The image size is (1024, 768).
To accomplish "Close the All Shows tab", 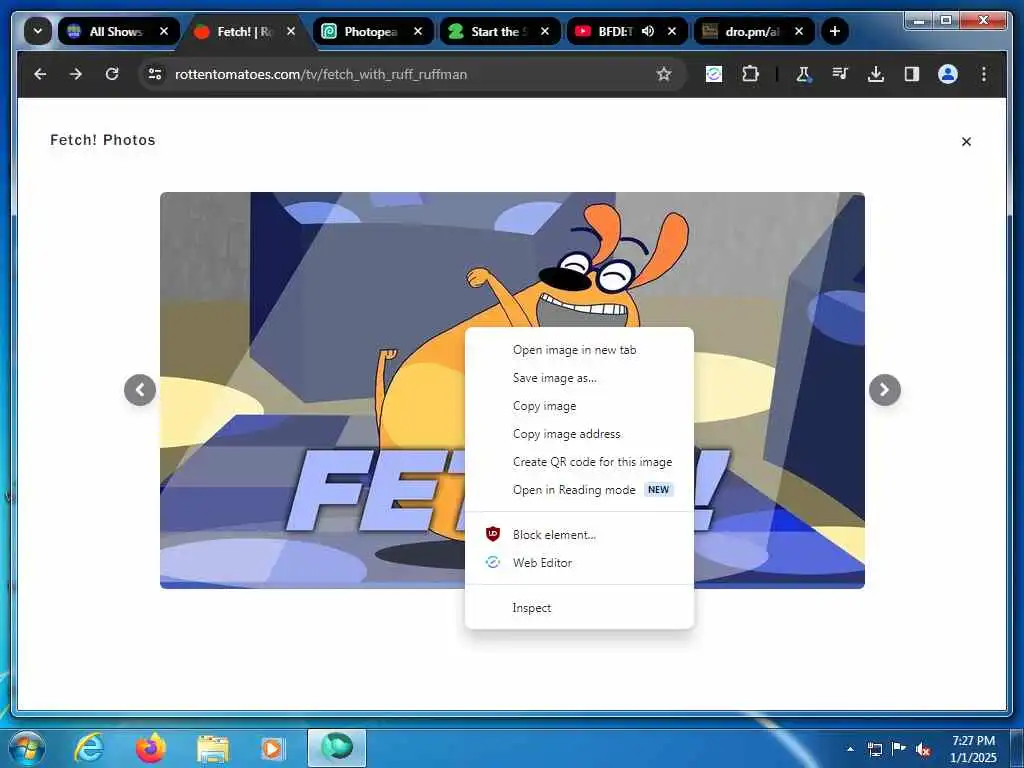I will pos(164,31).
